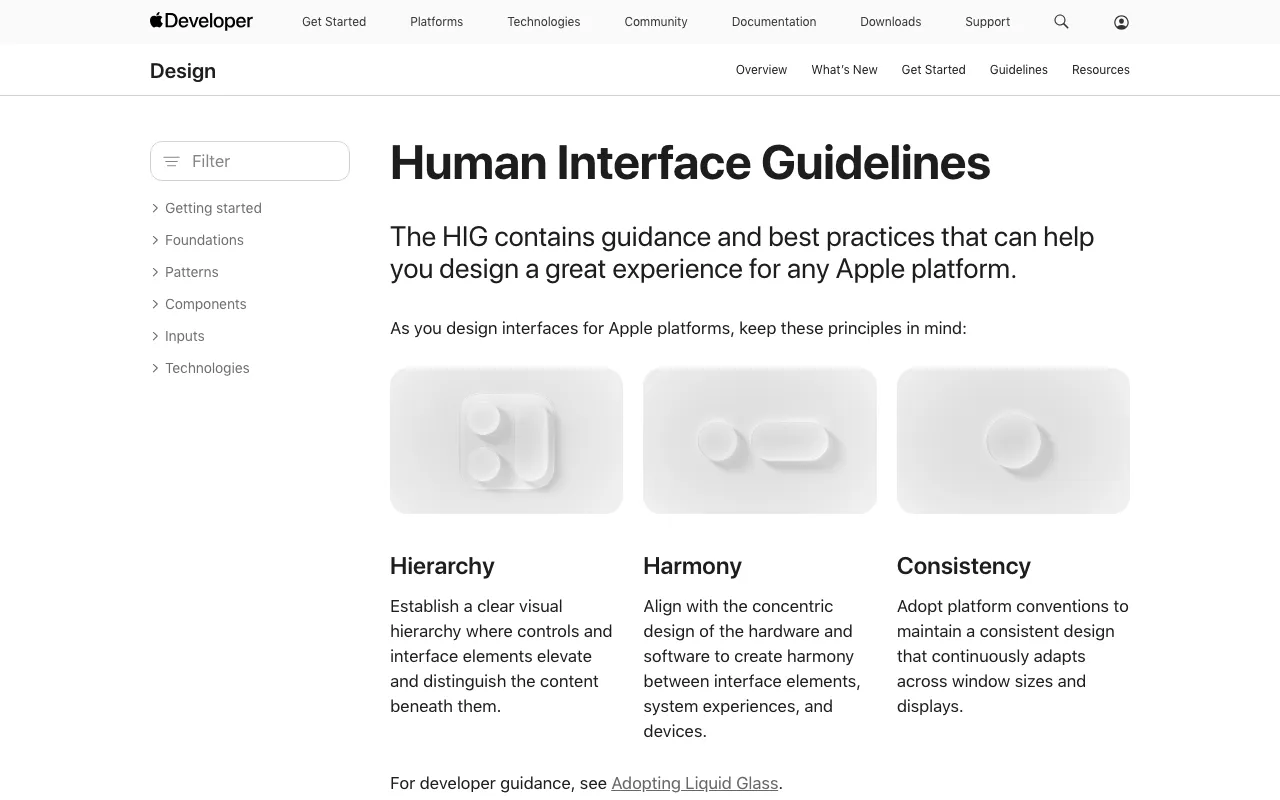Switch to Design Get Started tab
1280x800 pixels.
click(x=933, y=70)
